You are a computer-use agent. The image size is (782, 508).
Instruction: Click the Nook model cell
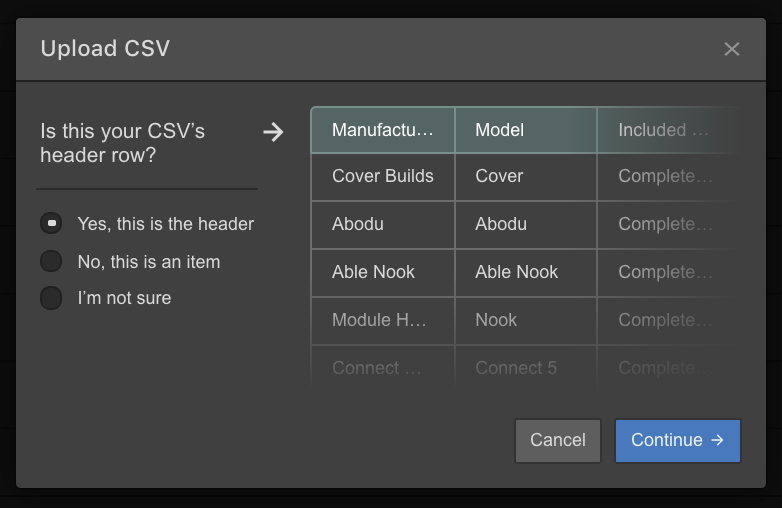[x=526, y=320]
